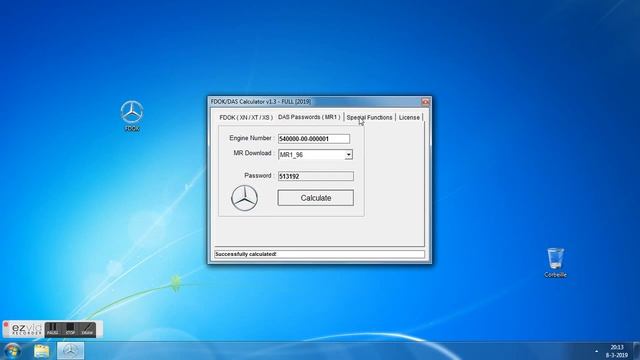Open the Corbeille recycle bin icon
The height and width of the screenshot is (360, 640).
(x=556, y=262)
